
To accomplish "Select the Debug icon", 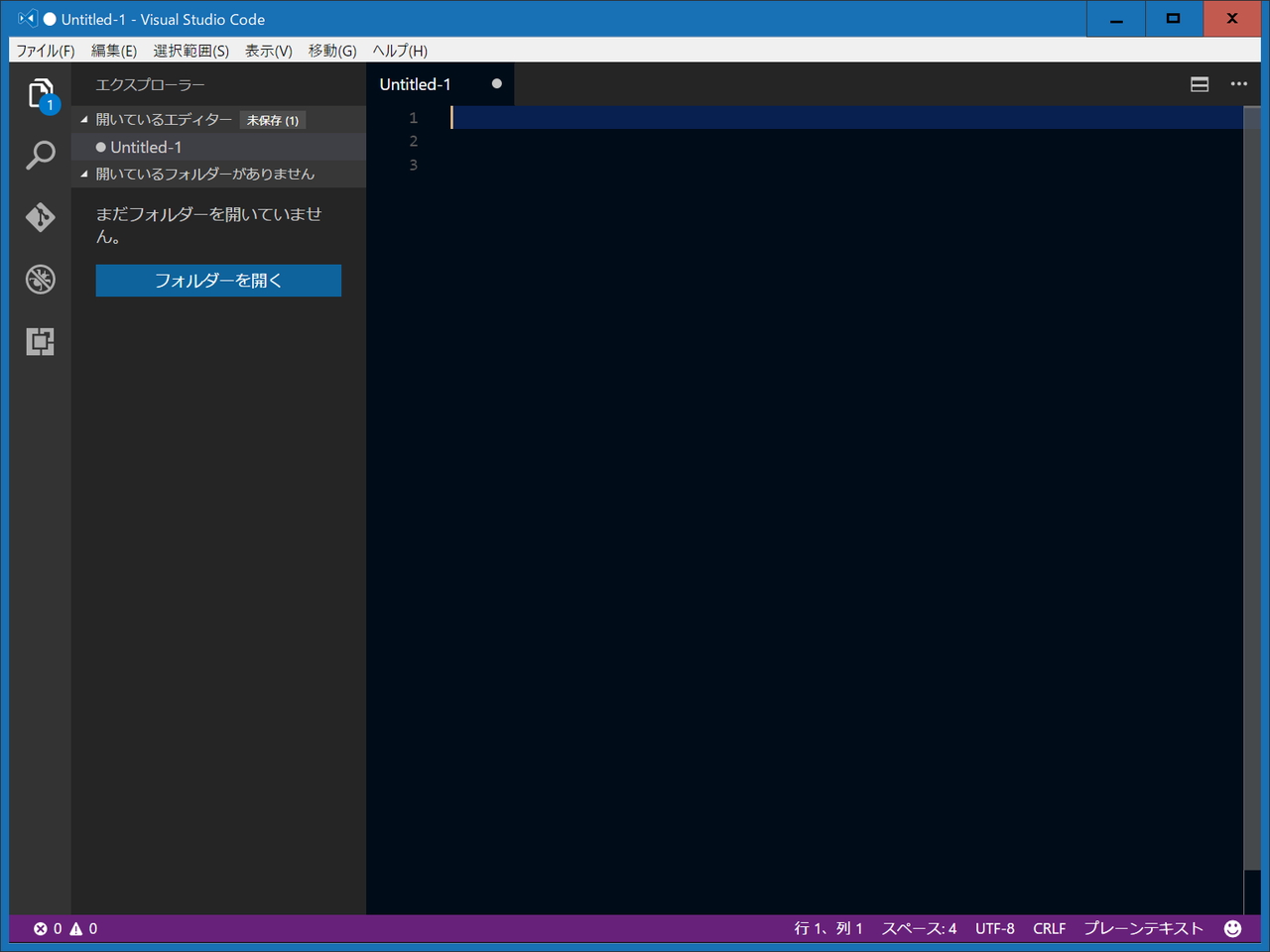I will point(40,280).
